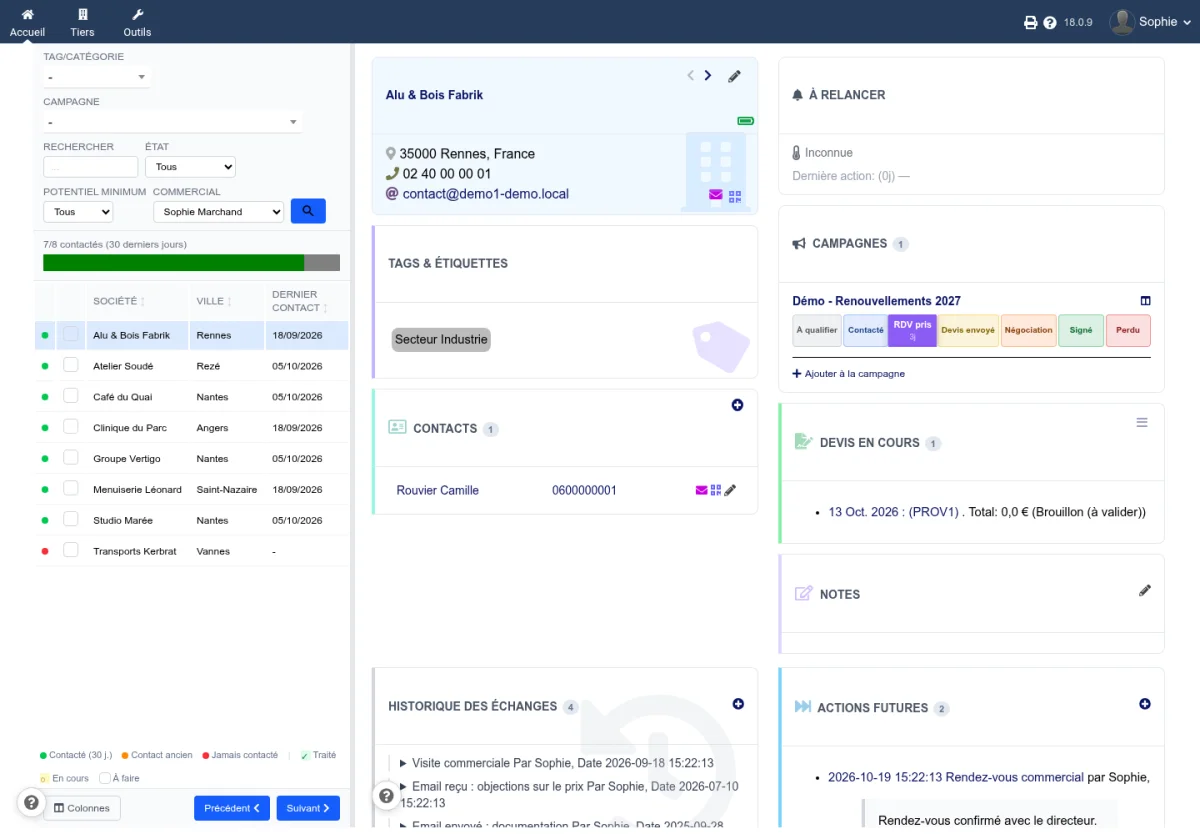The height and width of the screenshot is (834, 1200).
Task: Edit contact Rouvier Camille with pencil icon
Action: [x=730, y=490]
